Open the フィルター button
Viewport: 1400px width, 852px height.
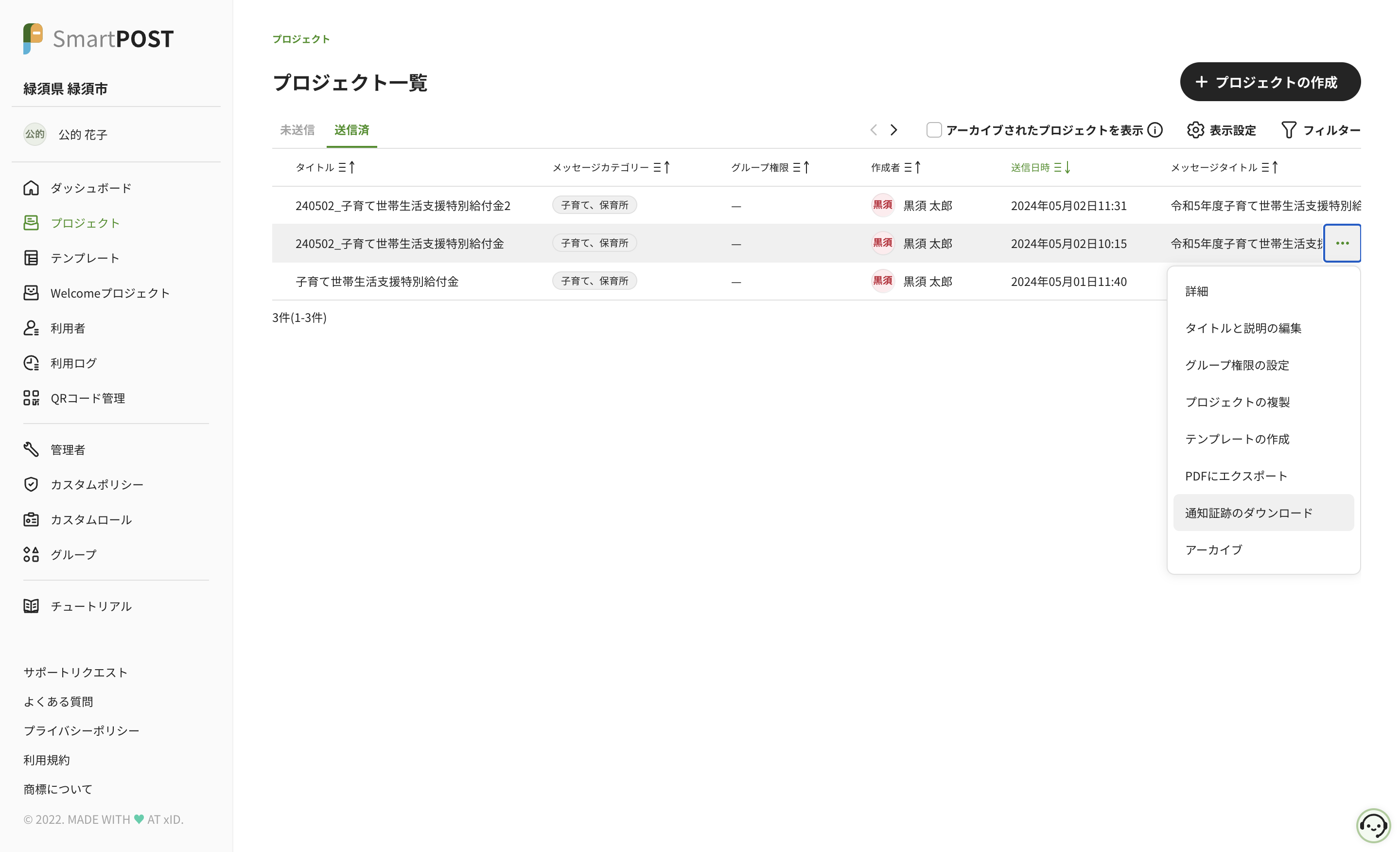[x=1320, y=130]
